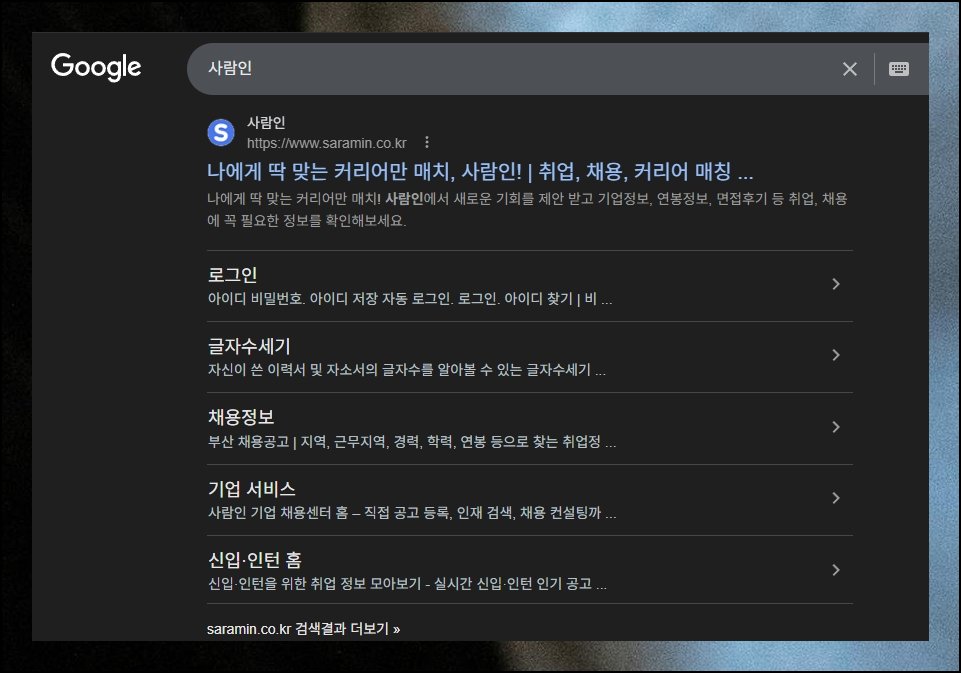Expand the chevron on the 채용정보 row

[x=835, y=427]
